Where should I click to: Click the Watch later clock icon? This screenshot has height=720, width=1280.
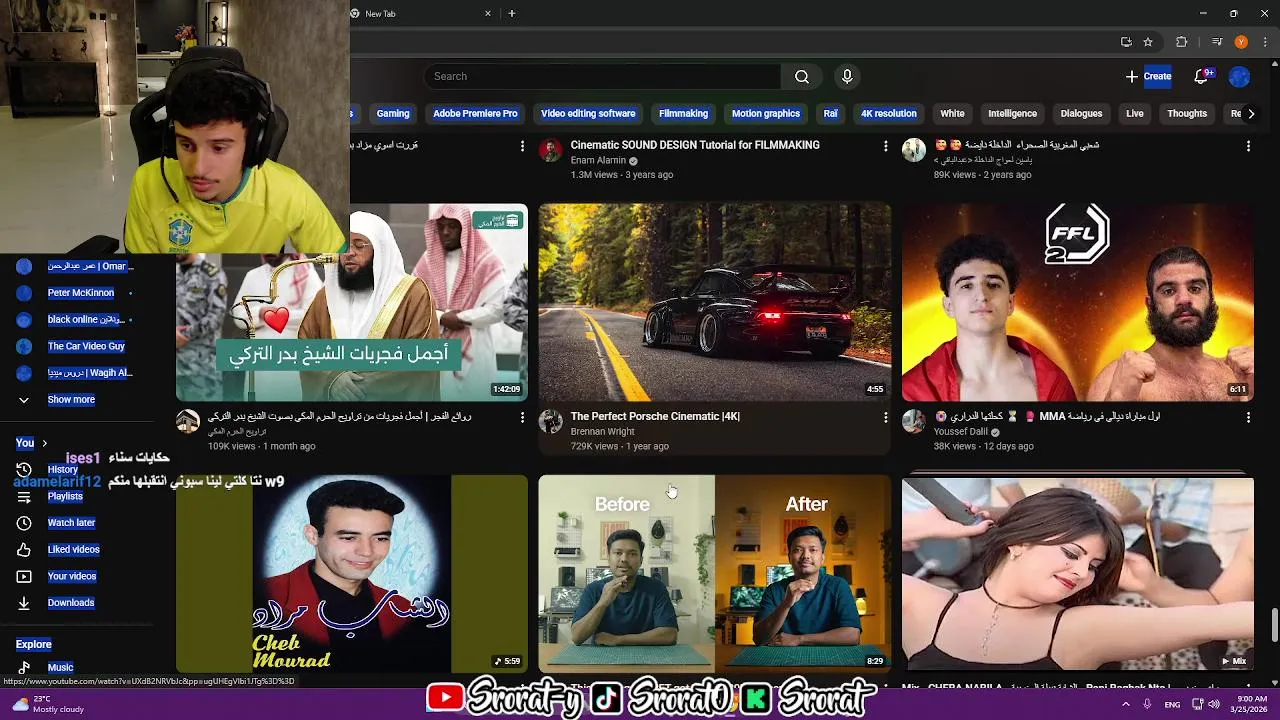[24, 522]
